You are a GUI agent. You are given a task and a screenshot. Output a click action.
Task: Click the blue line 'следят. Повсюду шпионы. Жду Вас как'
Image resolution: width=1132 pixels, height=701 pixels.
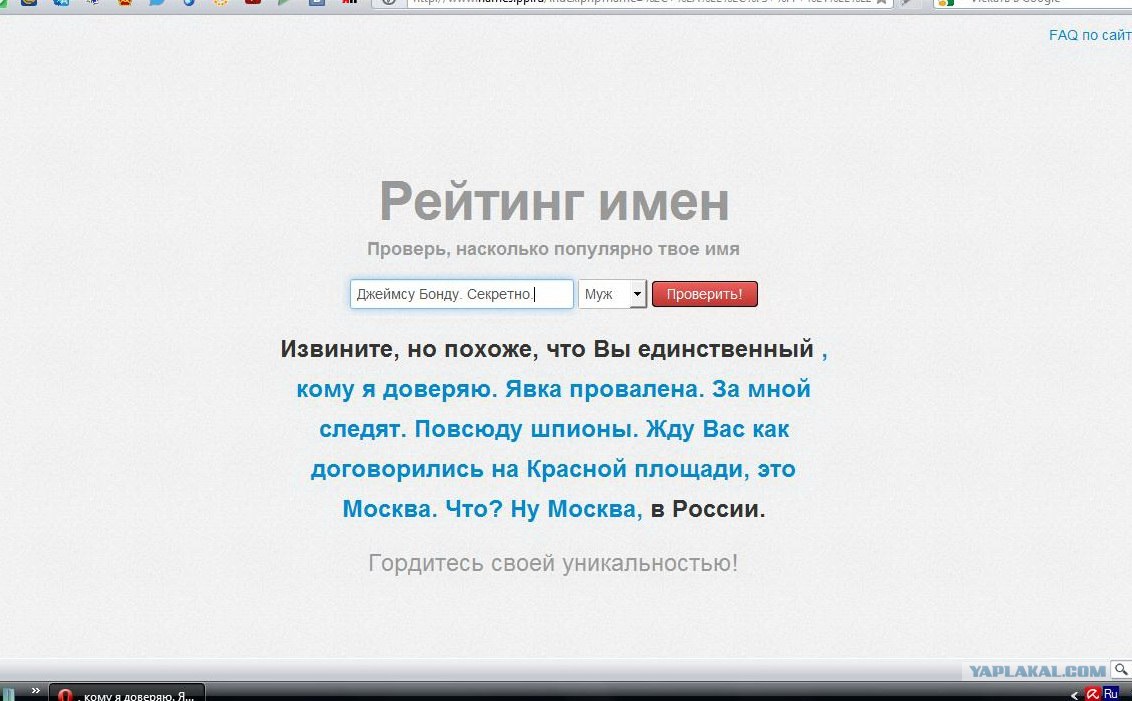point(554,429)
